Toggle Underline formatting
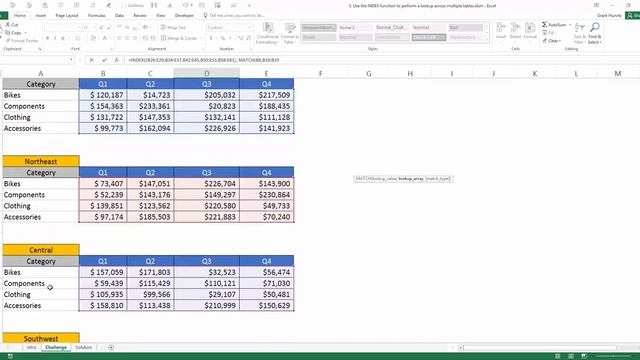This screenshot has height=360, width=640. coord(63,38)
